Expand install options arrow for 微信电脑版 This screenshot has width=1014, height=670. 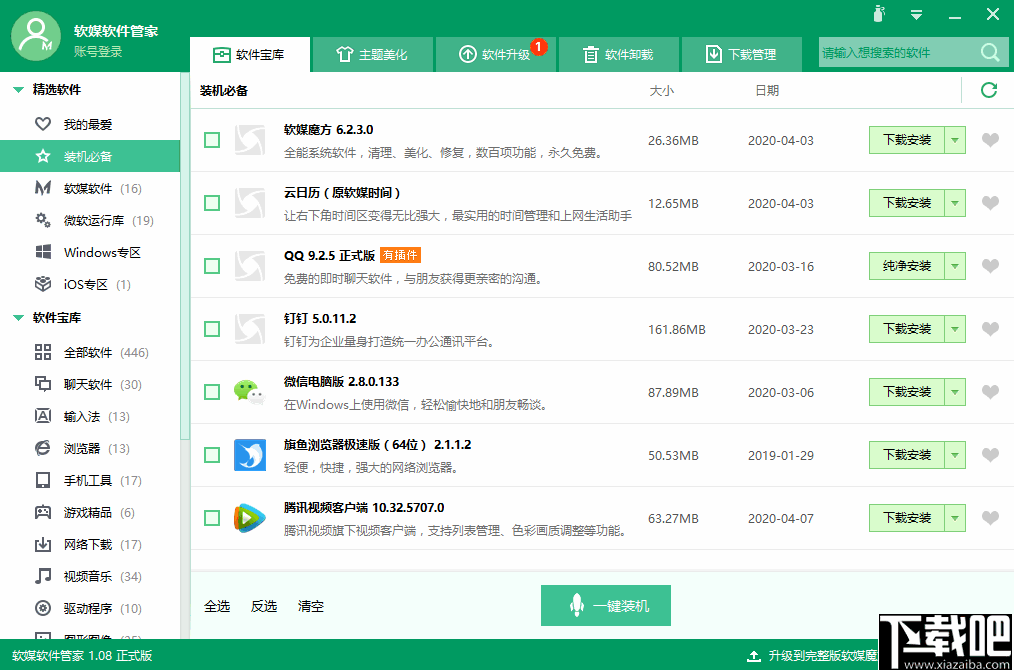[x=955, y=392]
